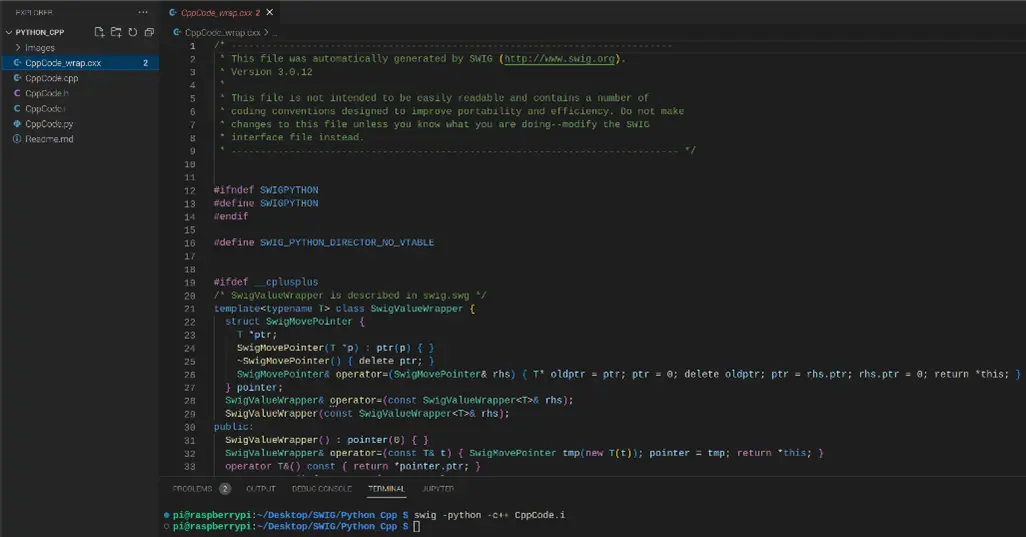Image resolution: width=1026 pixels, height=537 pixels.
Task: Open the Jupyter panel tab
Action: 438,489
